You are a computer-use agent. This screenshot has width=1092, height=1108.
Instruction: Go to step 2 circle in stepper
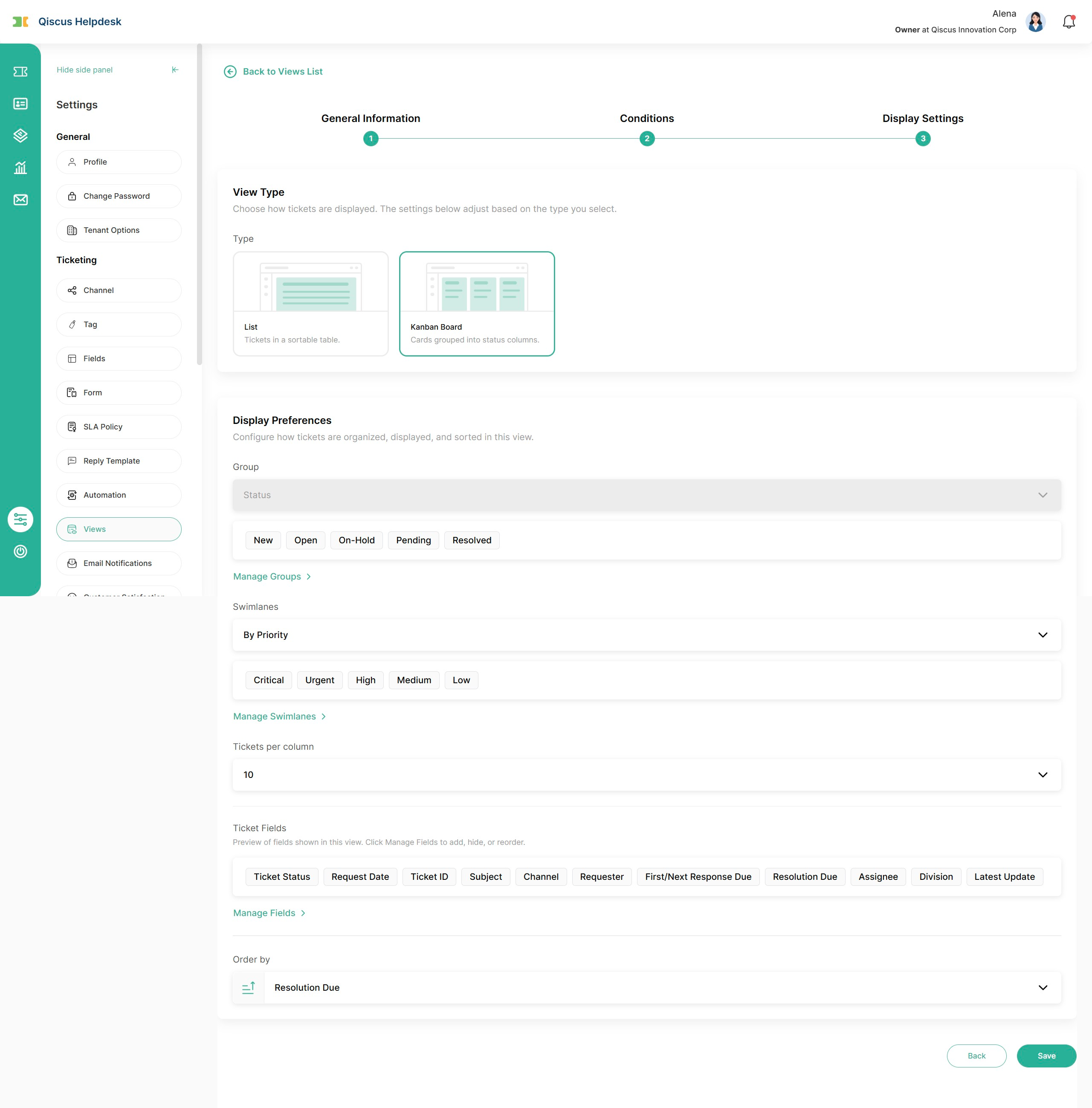(x=647, y=139)
